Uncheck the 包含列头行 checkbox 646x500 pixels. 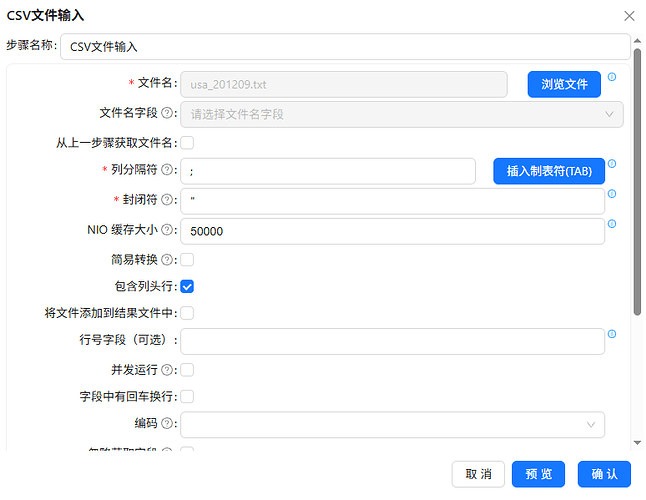187,286
